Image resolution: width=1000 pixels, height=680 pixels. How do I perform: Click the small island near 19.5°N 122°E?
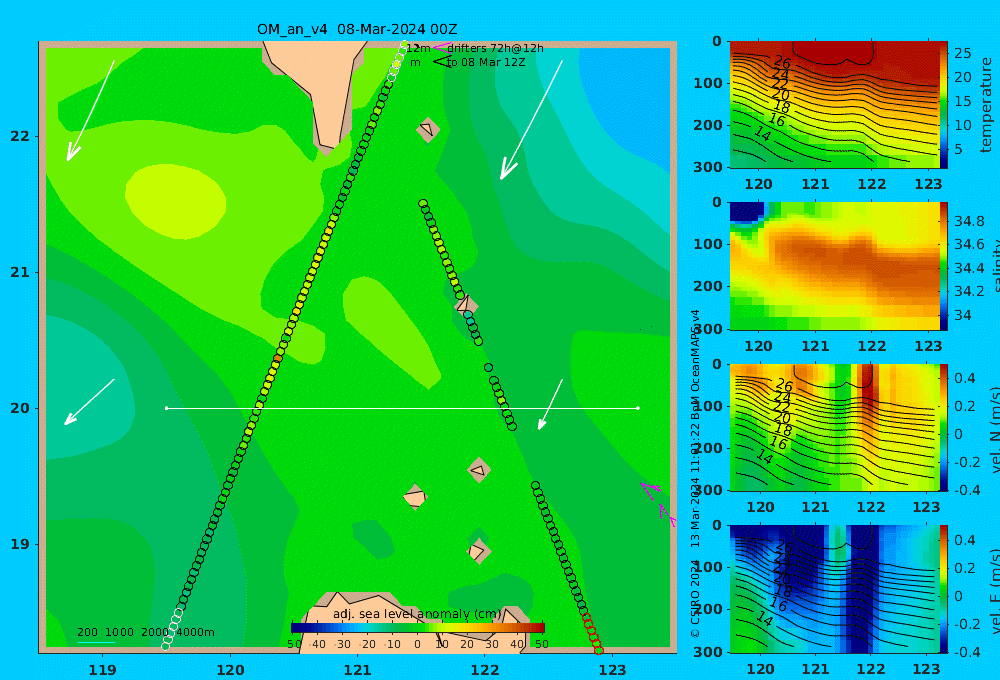pyautogui.click(x=478, y=470)
